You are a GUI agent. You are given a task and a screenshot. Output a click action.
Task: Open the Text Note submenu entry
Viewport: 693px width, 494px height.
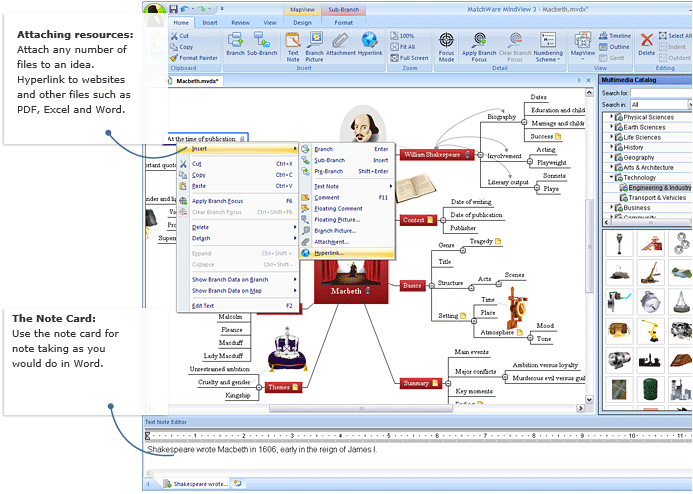point(347,186)
